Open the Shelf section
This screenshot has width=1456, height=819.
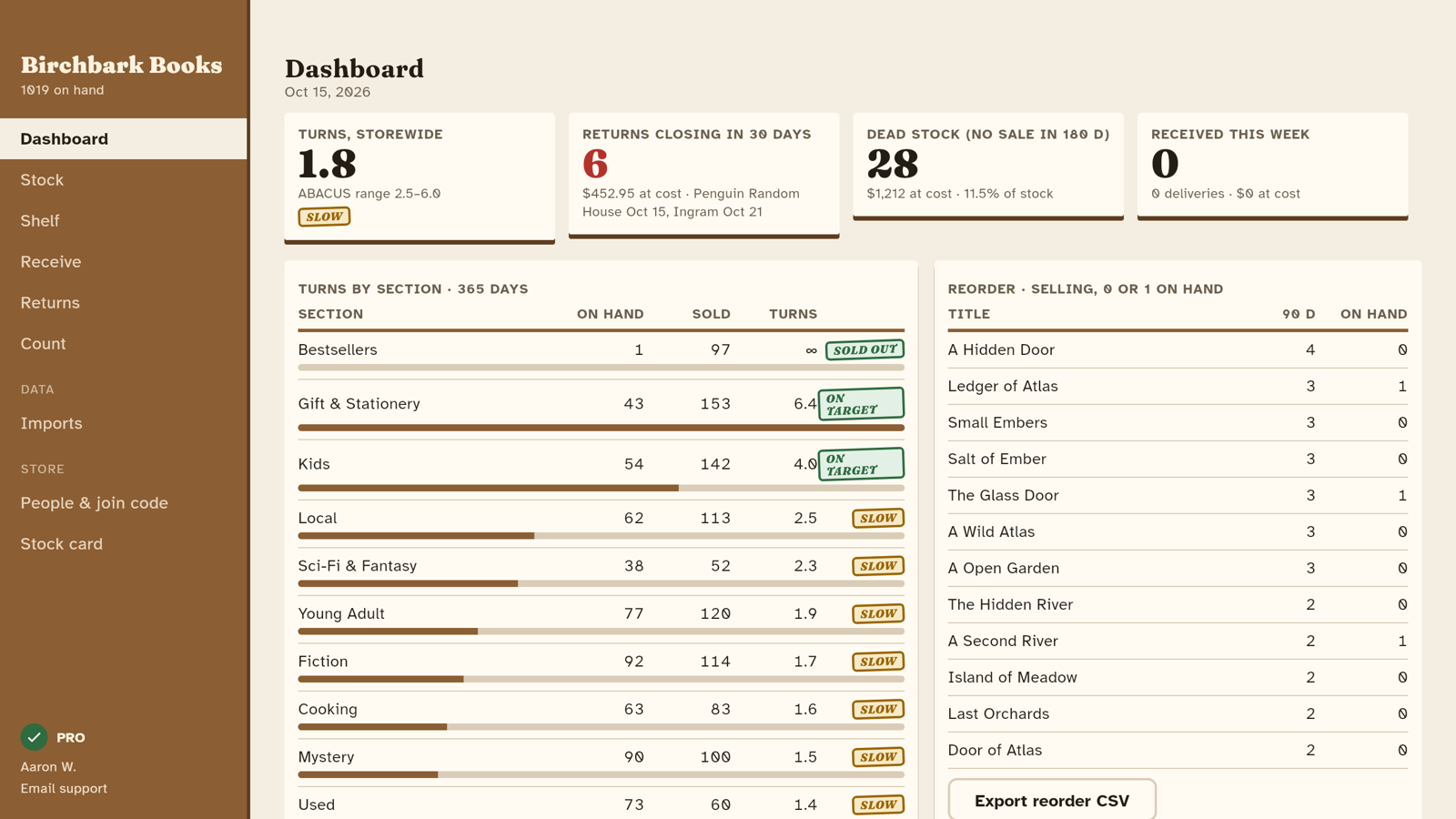(124, 220)
